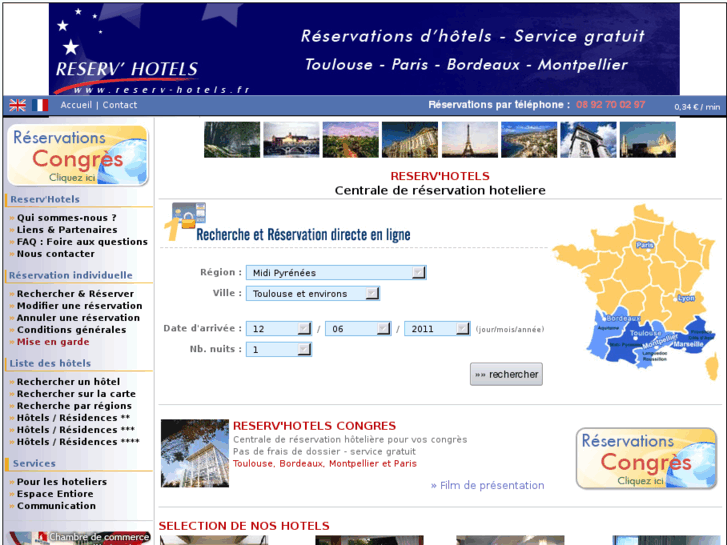Click the phone number 08 92 70 02 97
This screenshot has width=727, height=545.
click(x=610, y=105)
